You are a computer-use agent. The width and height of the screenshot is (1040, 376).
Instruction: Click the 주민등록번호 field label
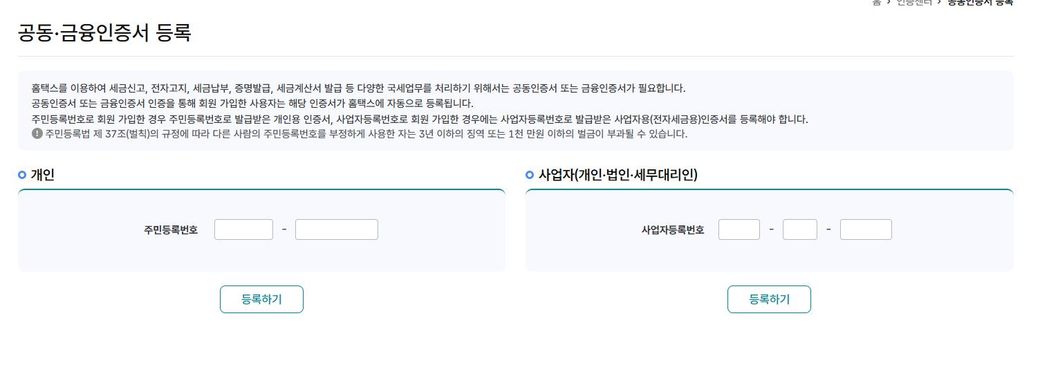(x=170, y=230)
